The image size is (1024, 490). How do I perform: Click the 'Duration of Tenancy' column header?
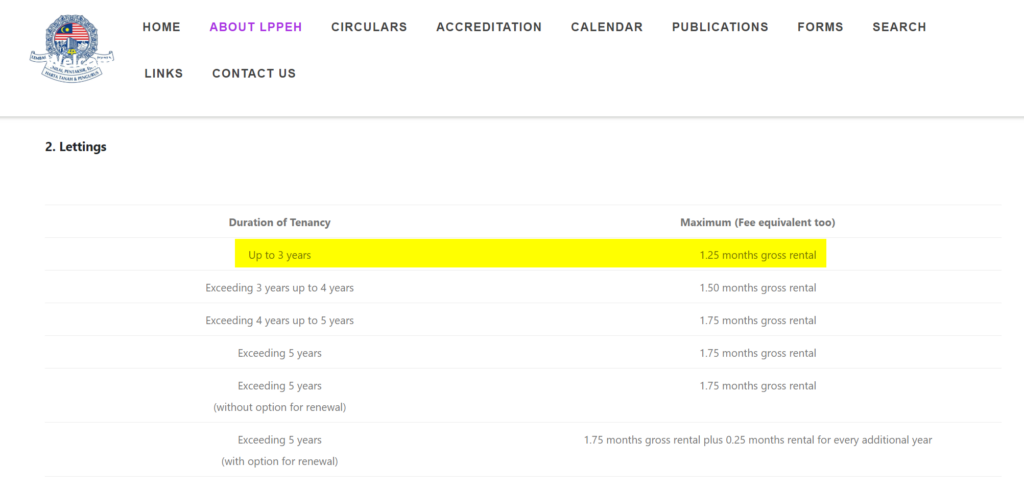[279, 222]
